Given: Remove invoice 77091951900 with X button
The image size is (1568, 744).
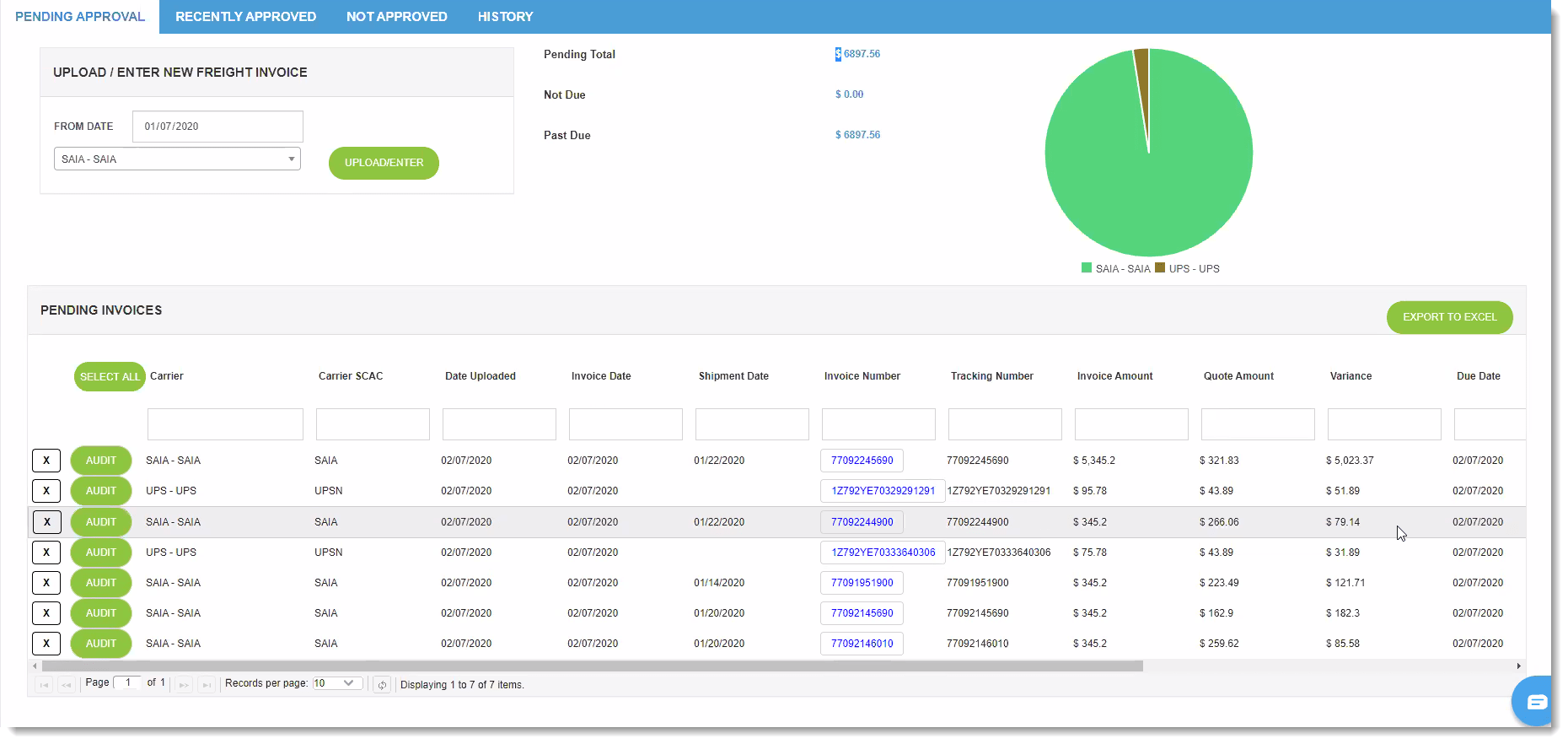Looking at the screenshot, I should click(x=46, y=583).
